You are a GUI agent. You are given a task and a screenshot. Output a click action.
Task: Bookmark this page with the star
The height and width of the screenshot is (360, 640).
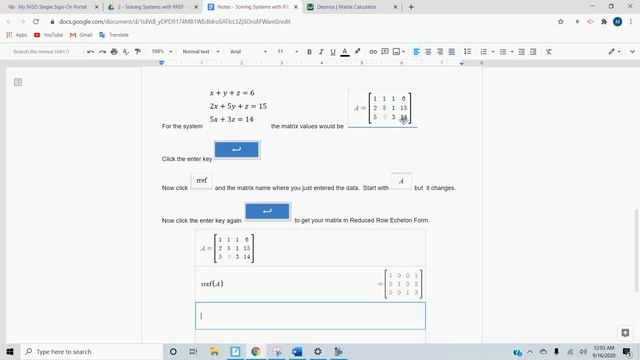(561, 22)
